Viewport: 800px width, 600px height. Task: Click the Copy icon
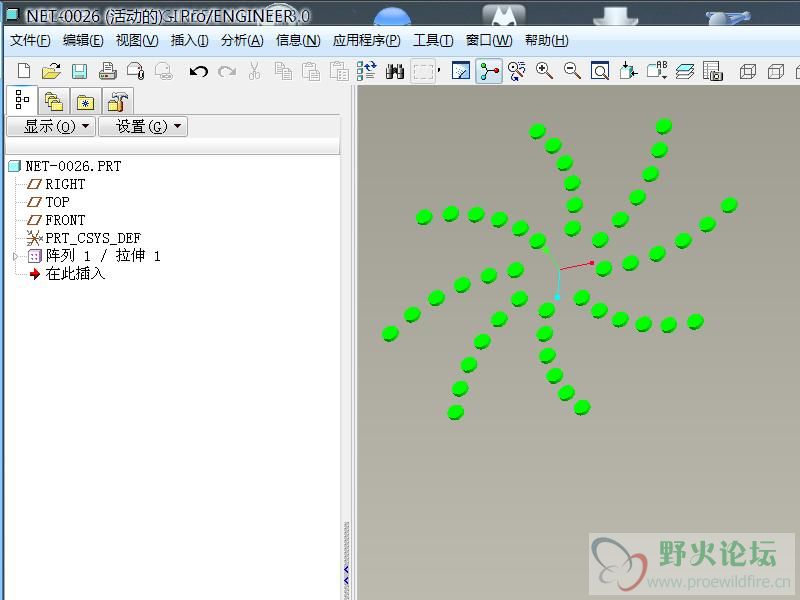tap(283, 71)
